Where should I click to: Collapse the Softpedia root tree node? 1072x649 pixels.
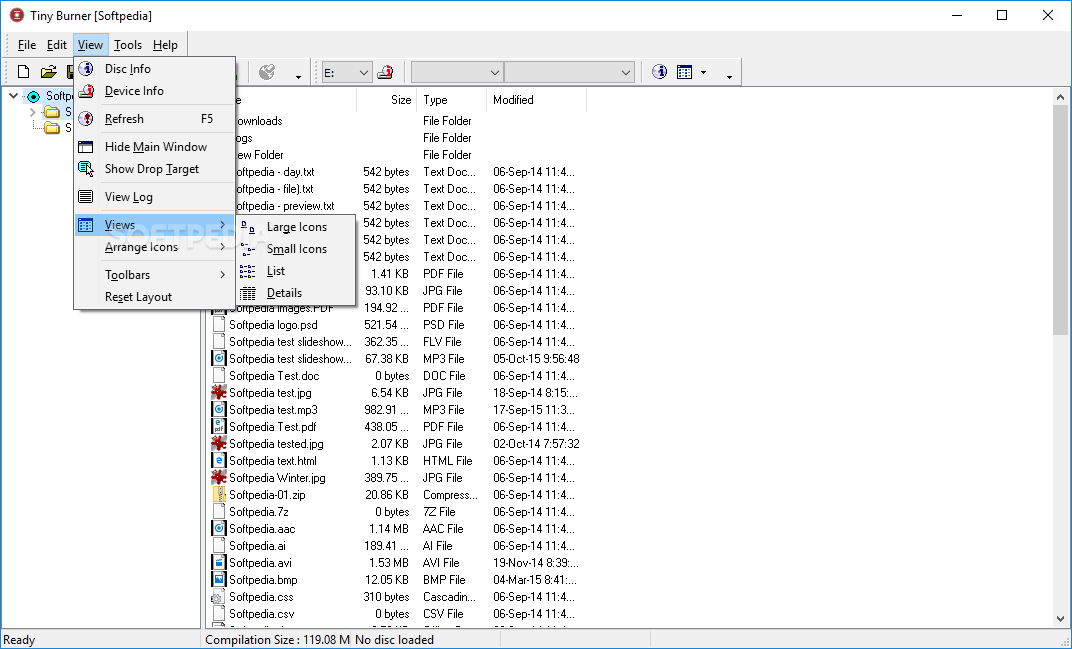[14, 96]
